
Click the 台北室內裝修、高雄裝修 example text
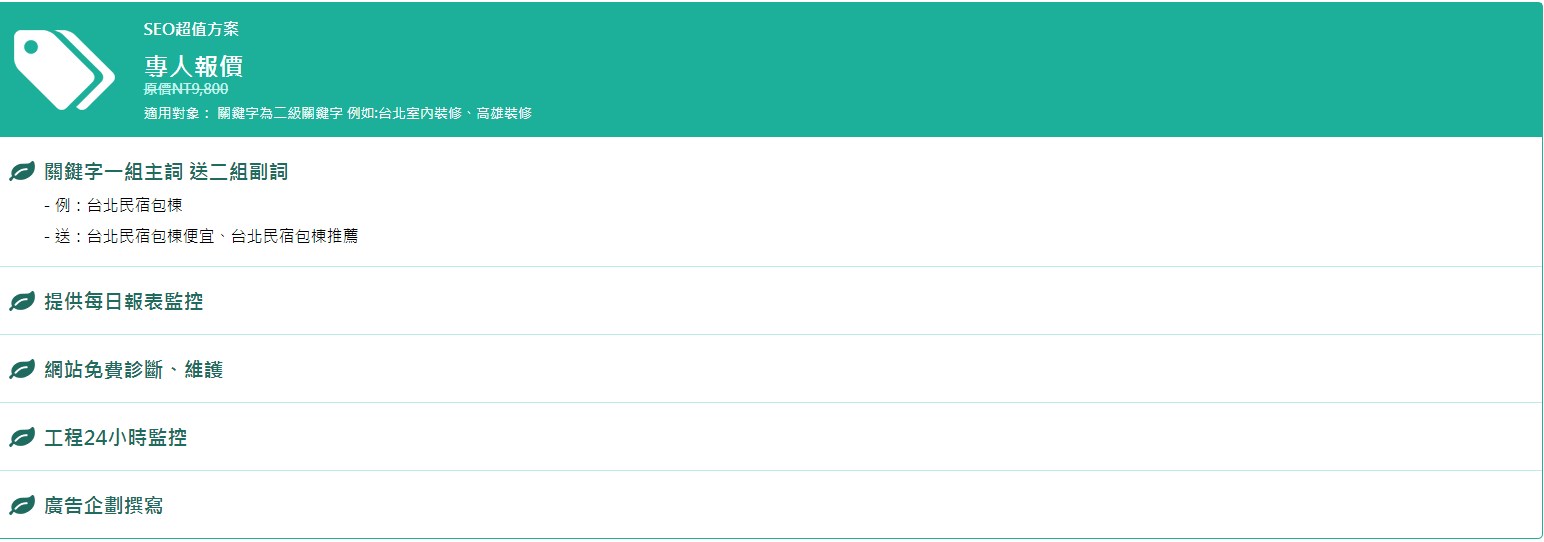click(455, 113)
